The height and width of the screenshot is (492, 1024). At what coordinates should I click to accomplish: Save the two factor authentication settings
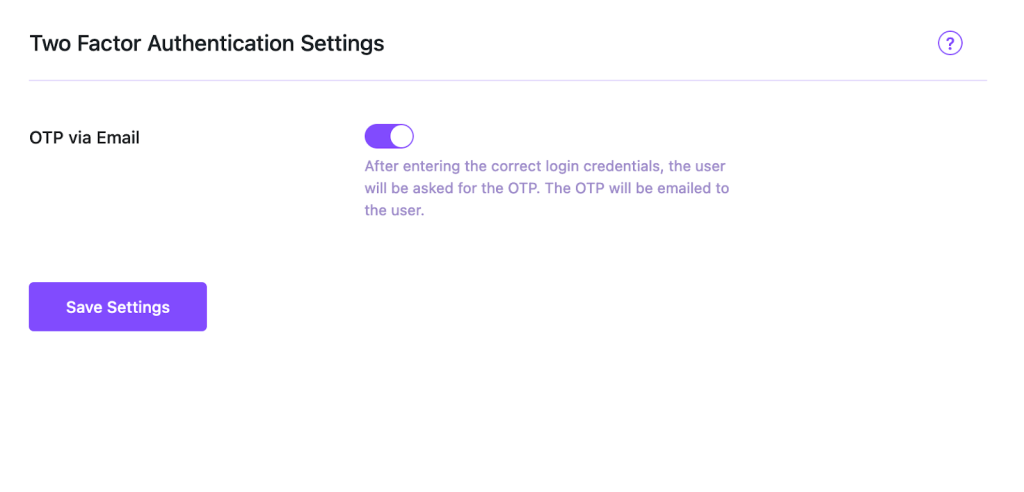tap(118, 307)
